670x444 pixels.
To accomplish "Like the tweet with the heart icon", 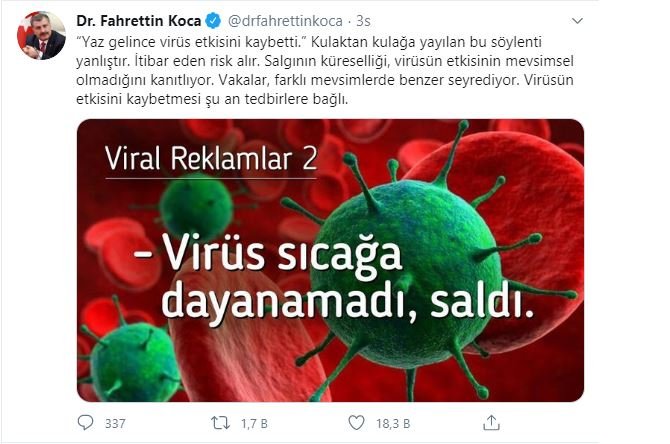I will (x=356, y=423).
